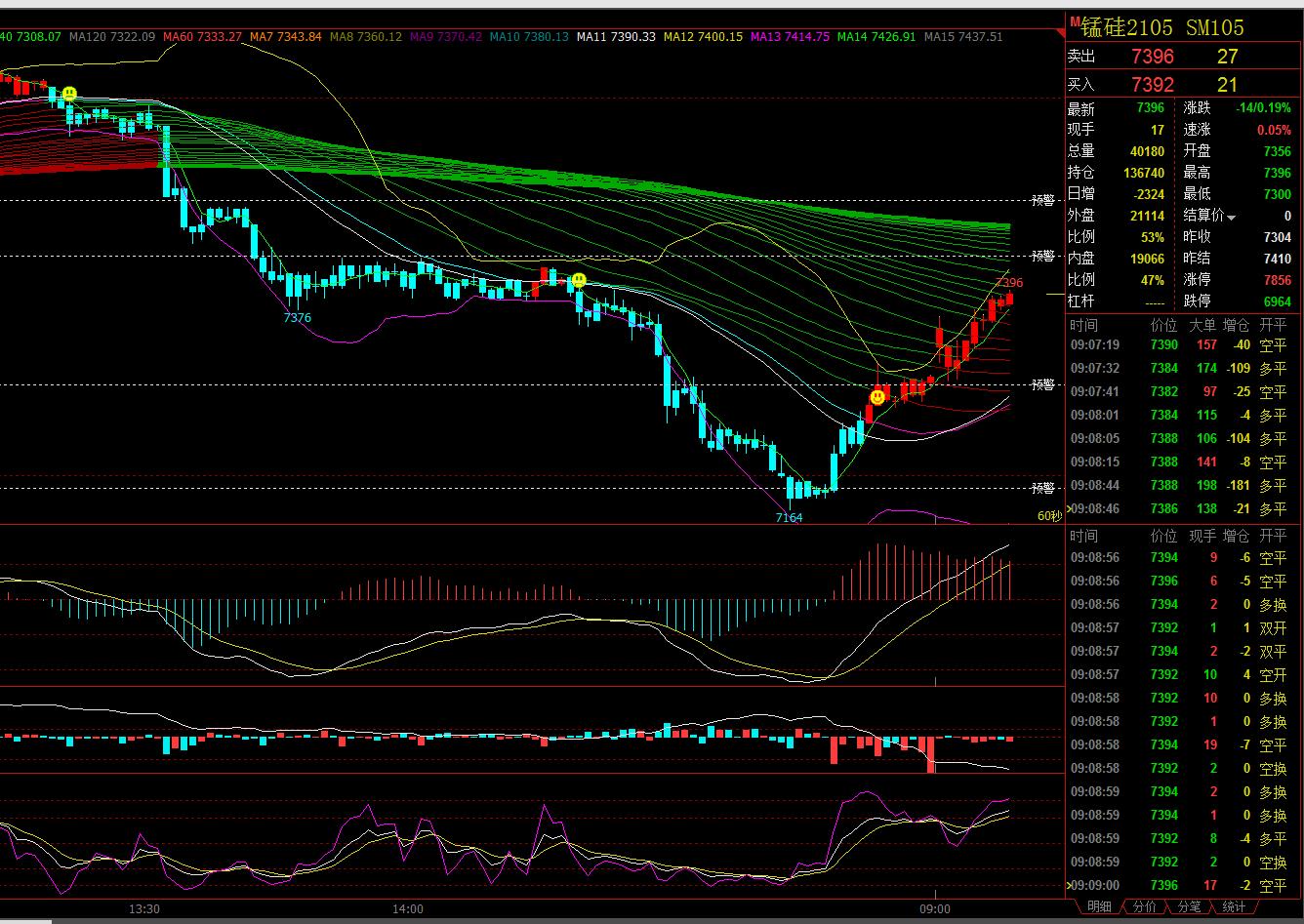Click the 14:00 time axis label
1304x924 pixels.
(x=407, y=908)
